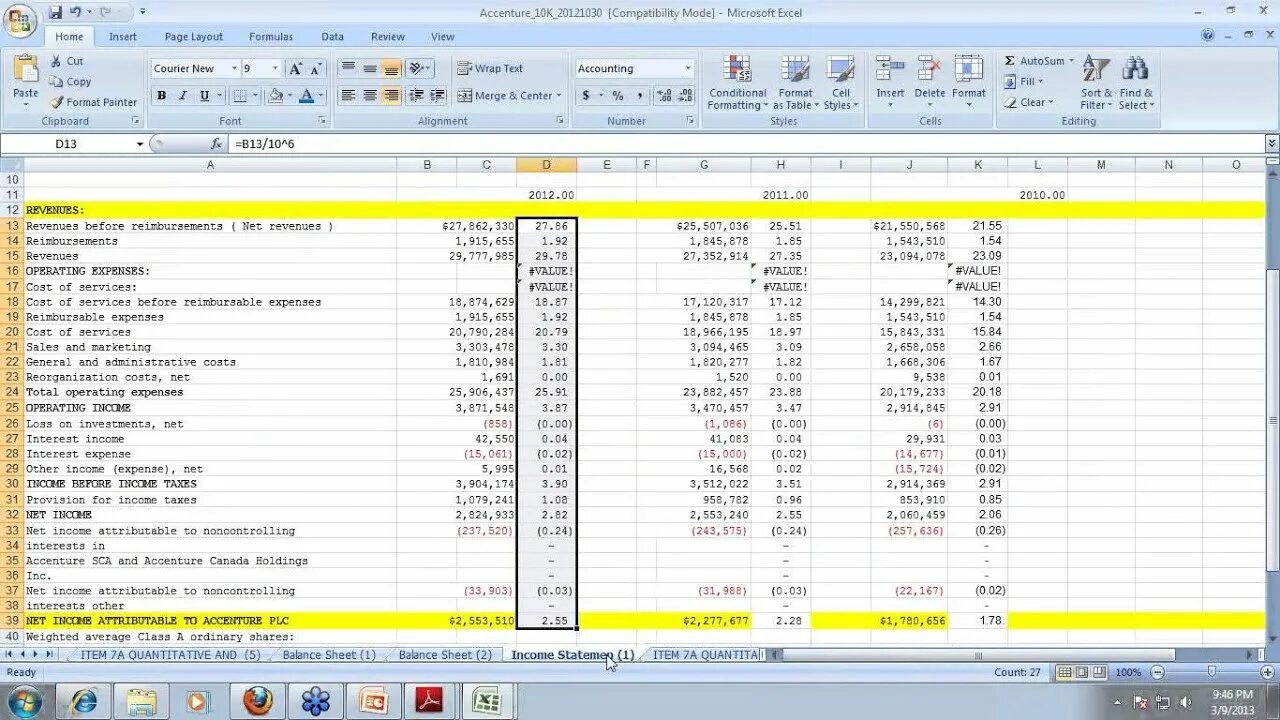Toggle Bold formatting

161,96
